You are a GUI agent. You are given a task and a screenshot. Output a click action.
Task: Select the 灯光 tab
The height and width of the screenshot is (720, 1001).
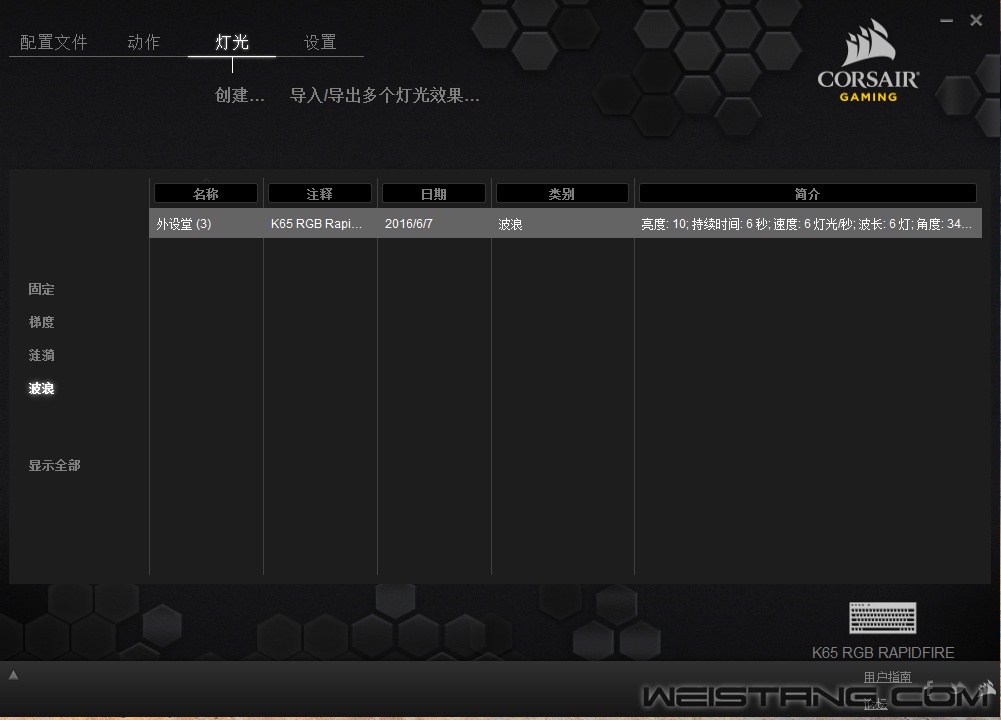(232, 42)
